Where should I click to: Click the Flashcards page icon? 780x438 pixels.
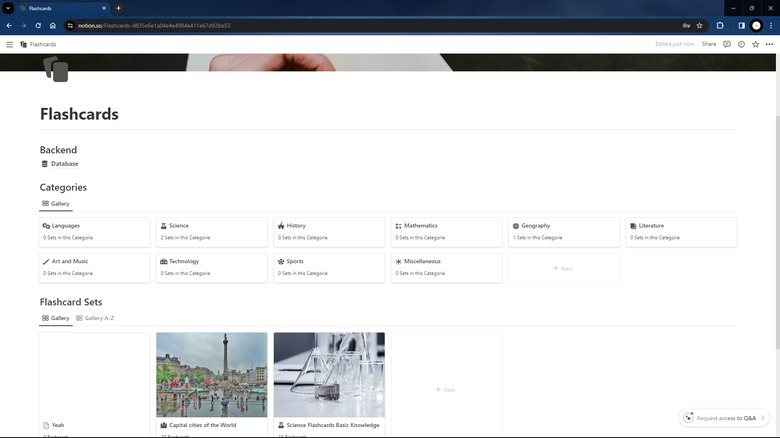55,69
